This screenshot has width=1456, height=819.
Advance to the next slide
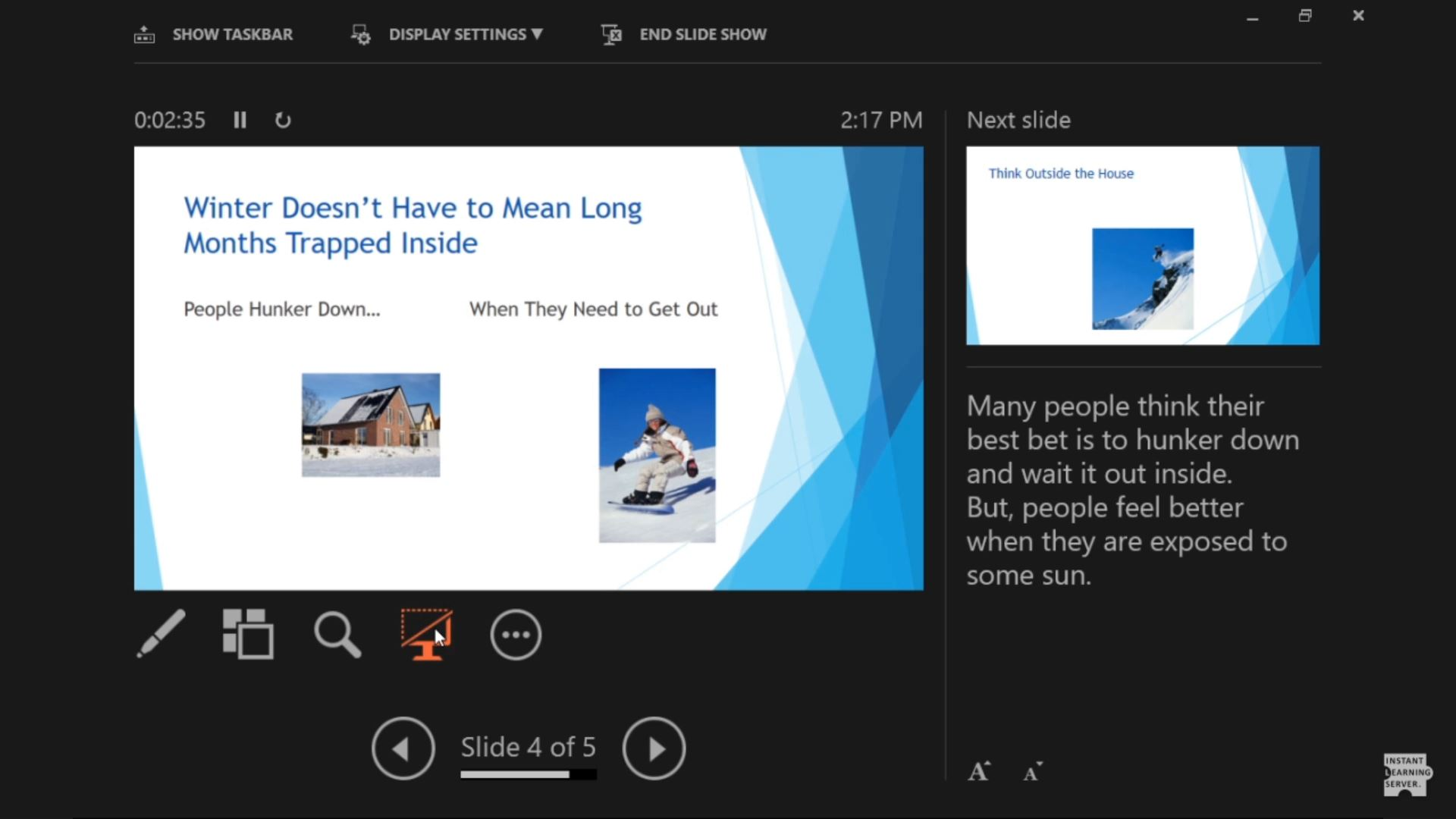pyautogui.click(x=654, y=748)
